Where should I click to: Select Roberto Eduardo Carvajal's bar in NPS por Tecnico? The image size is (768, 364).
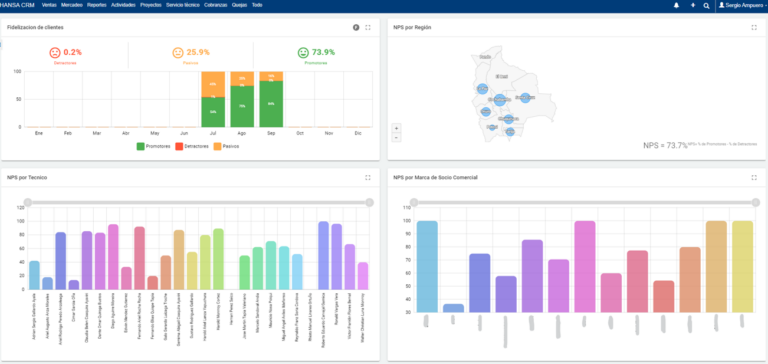tap(324, 255)
